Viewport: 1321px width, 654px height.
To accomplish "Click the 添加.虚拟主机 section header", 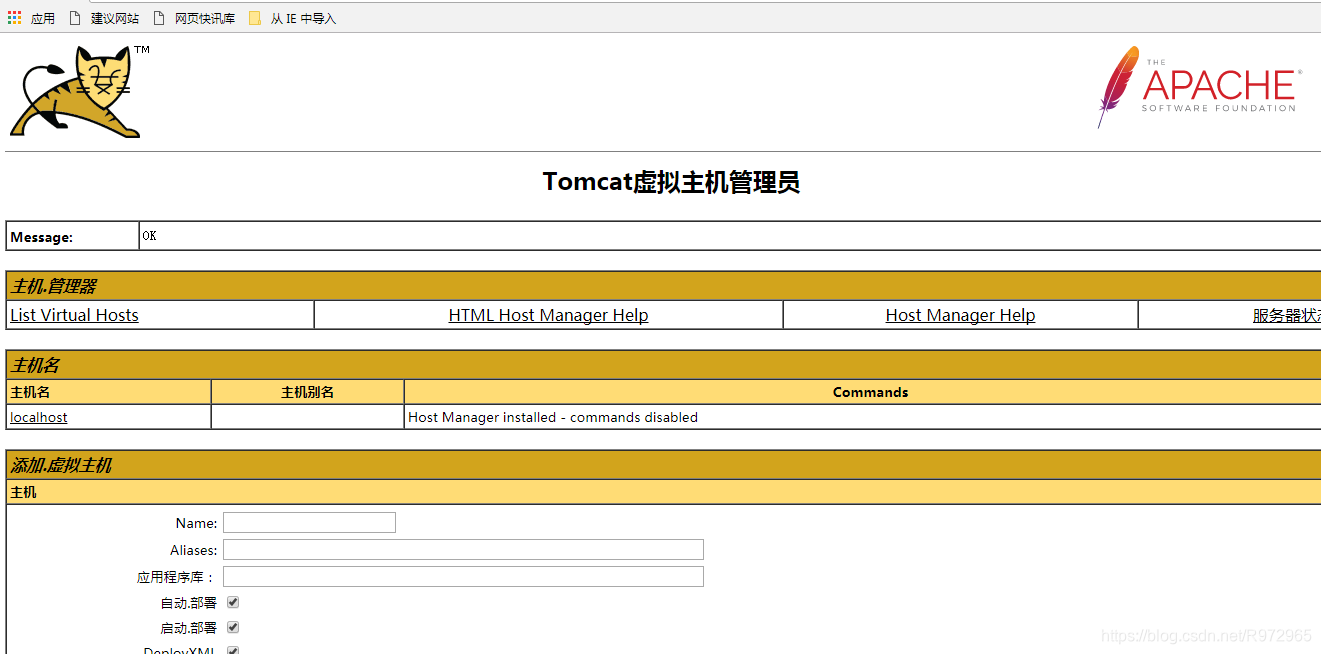I will [x=664, y=465].
